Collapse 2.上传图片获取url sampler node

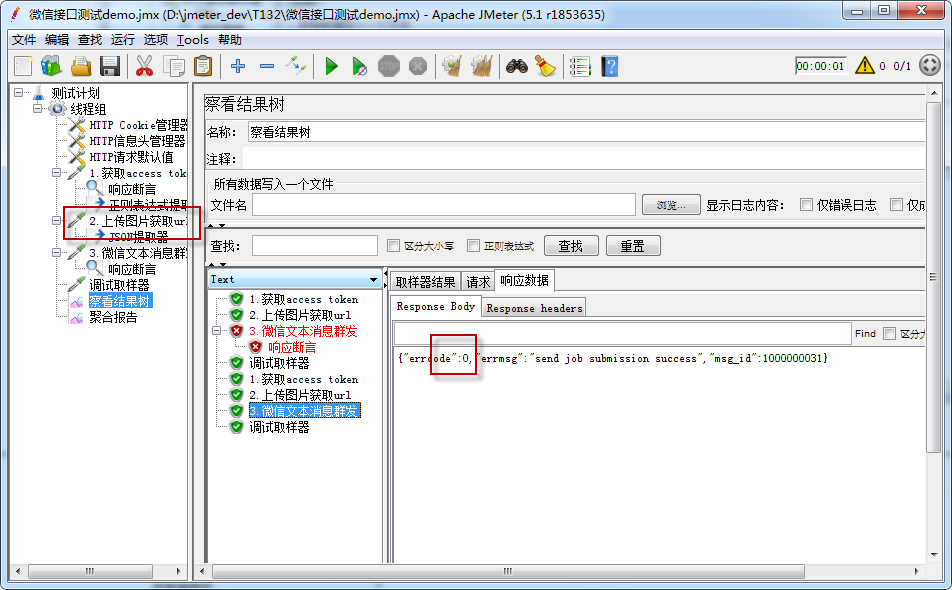pos(56,220)
